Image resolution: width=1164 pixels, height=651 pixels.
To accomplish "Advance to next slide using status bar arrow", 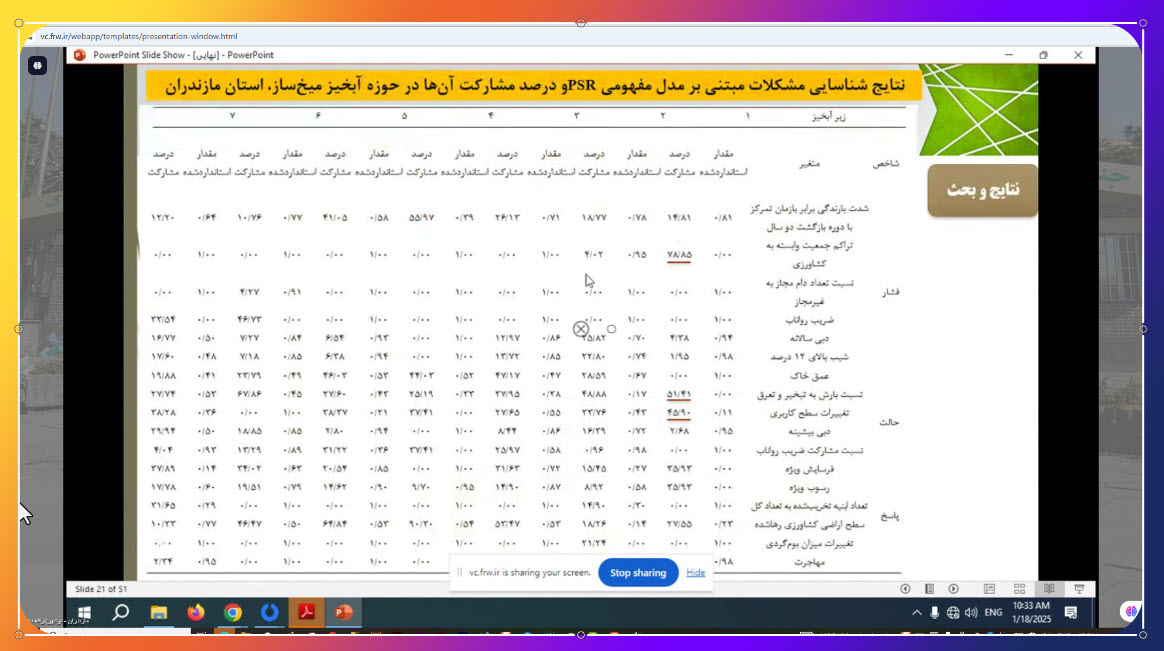I will (953, 589).
